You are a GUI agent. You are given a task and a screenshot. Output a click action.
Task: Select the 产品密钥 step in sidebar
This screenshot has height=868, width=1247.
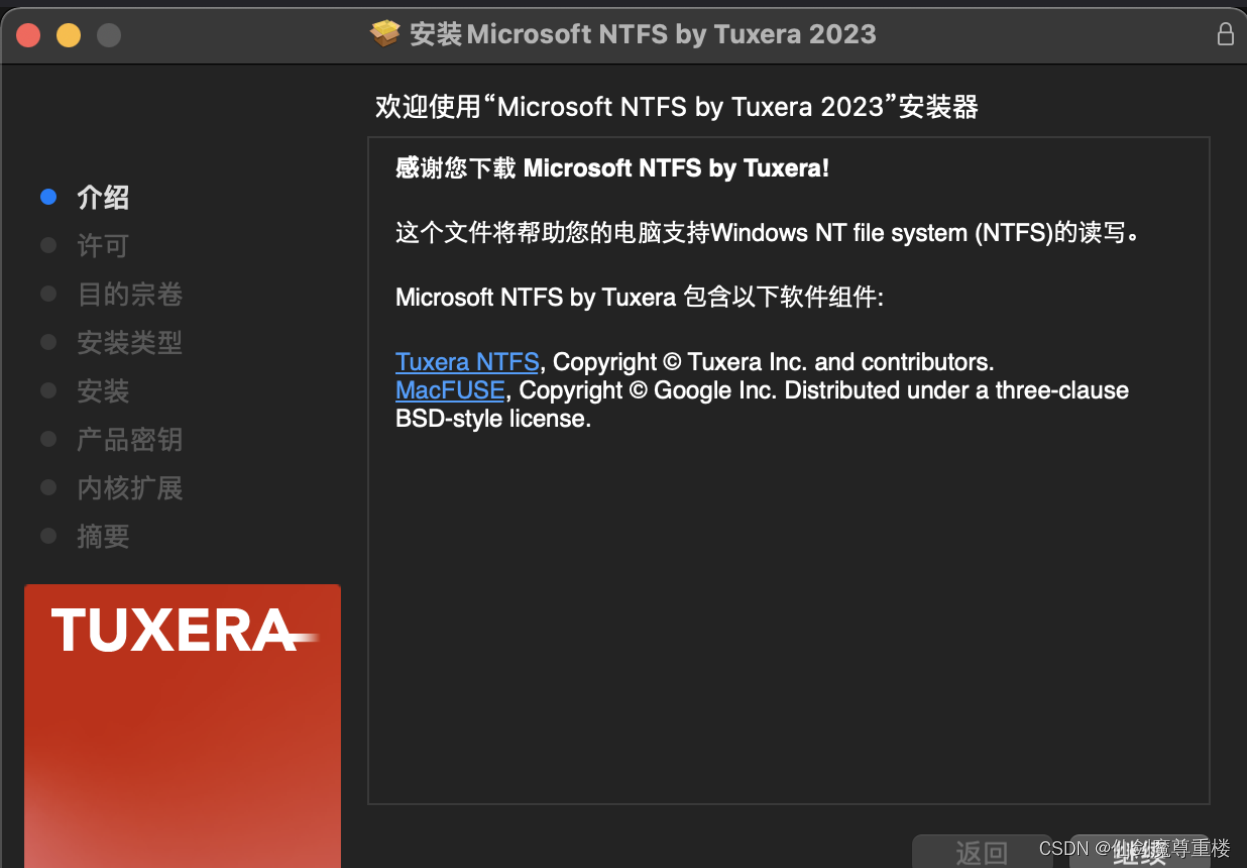(130, 440)
